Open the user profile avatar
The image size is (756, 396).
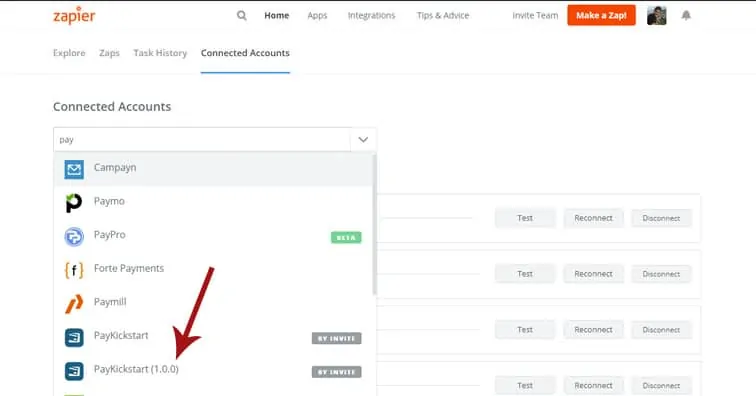(657, 15)
